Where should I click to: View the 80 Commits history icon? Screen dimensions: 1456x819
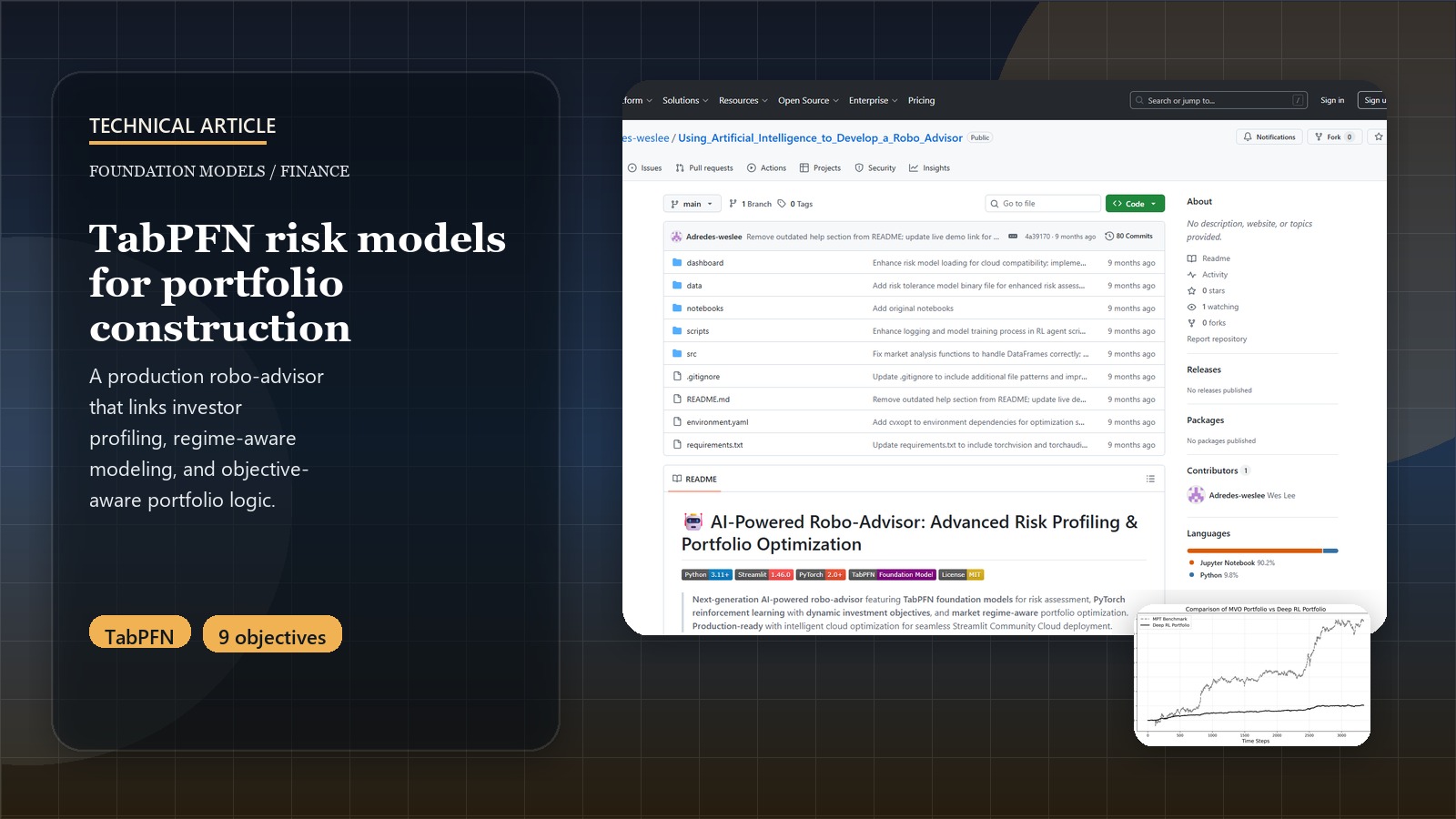pos(1107,235)
